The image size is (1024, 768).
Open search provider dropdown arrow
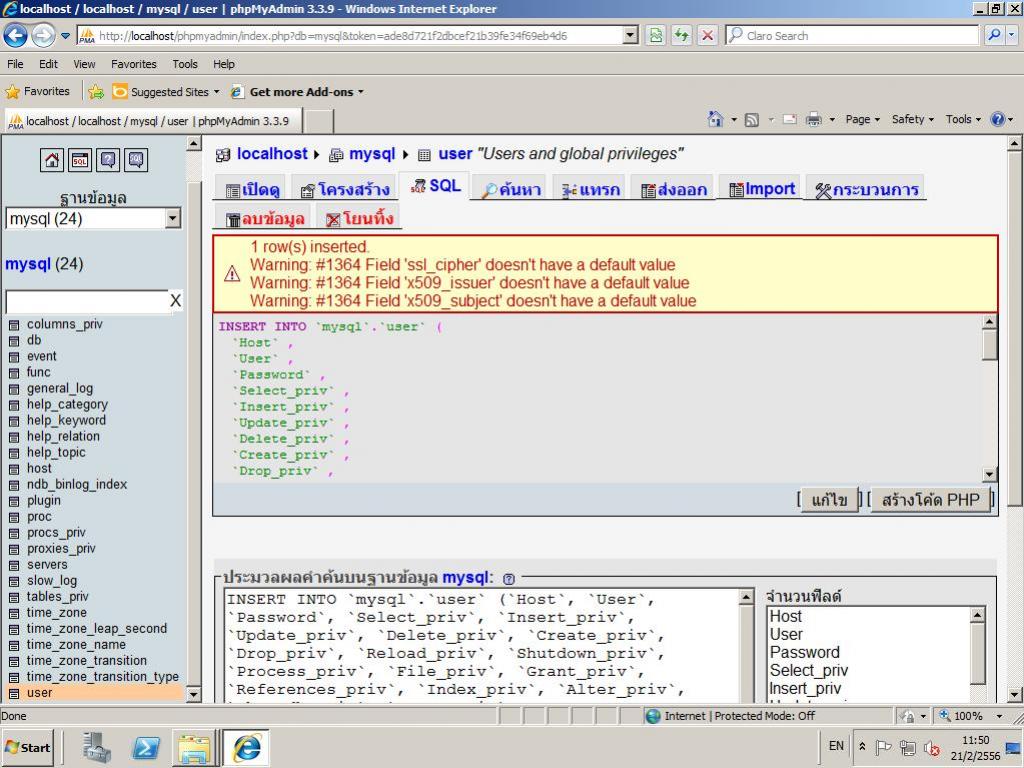[1012, 35]
